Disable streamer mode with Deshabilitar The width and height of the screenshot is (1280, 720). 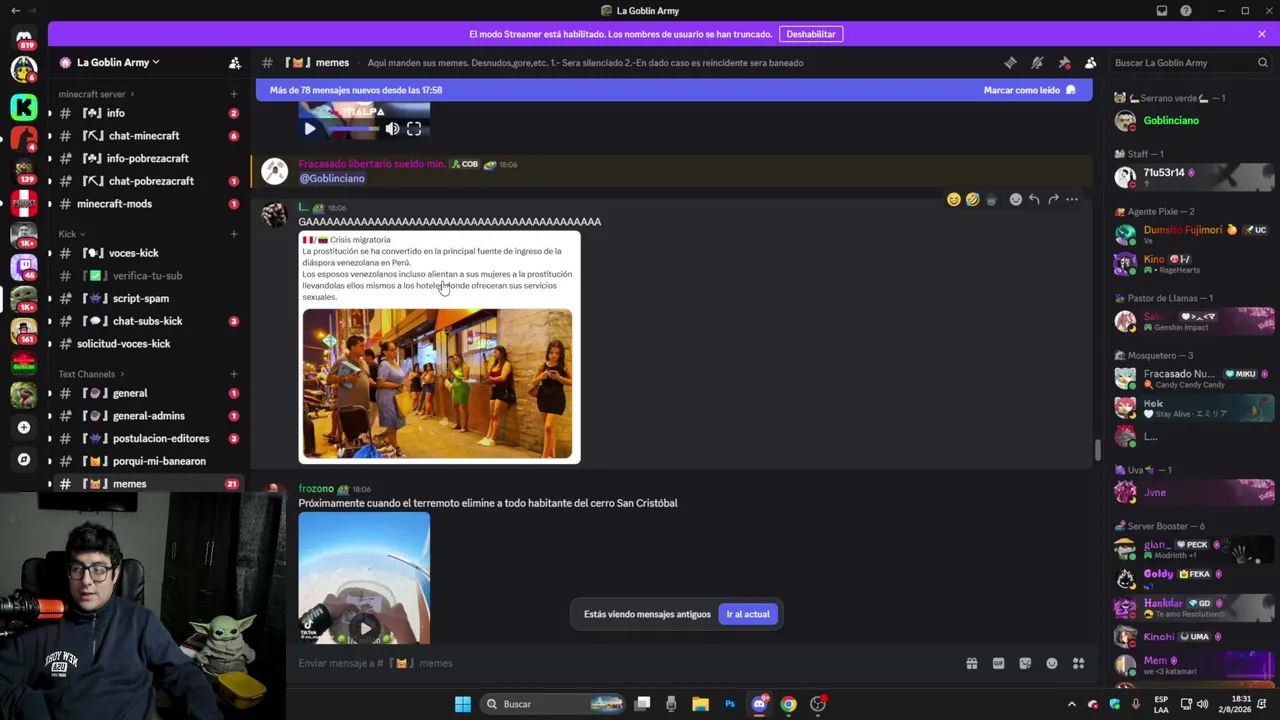tap(811, 34)
